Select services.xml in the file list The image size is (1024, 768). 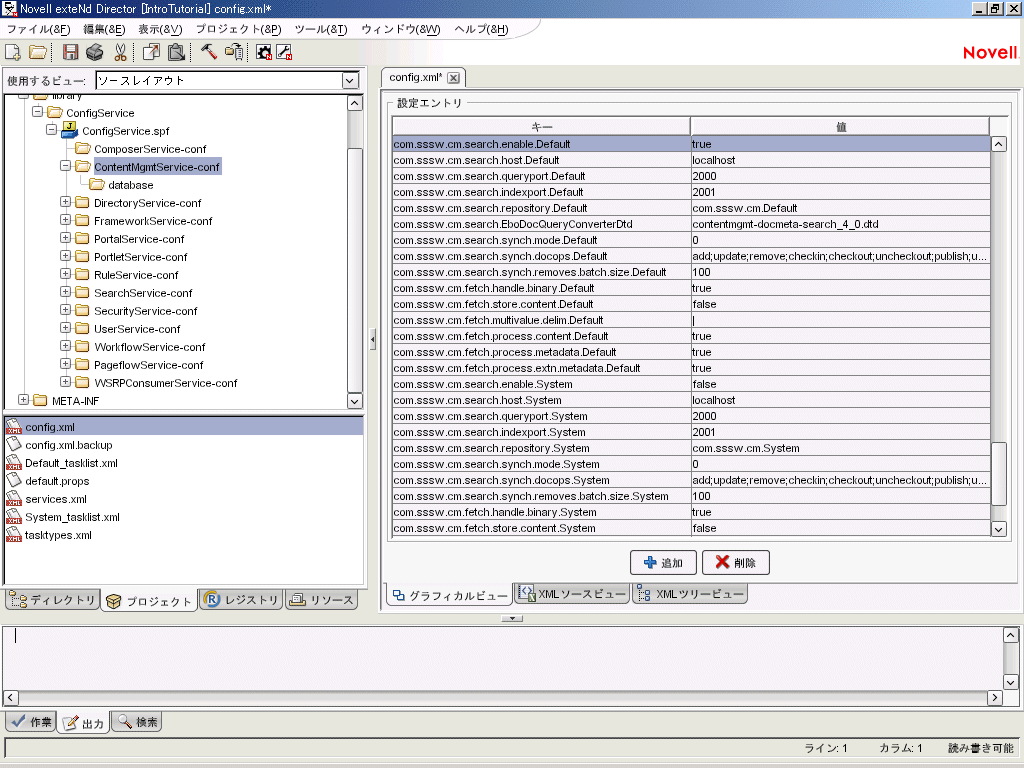pyautogui.click(x=55, y=499)
